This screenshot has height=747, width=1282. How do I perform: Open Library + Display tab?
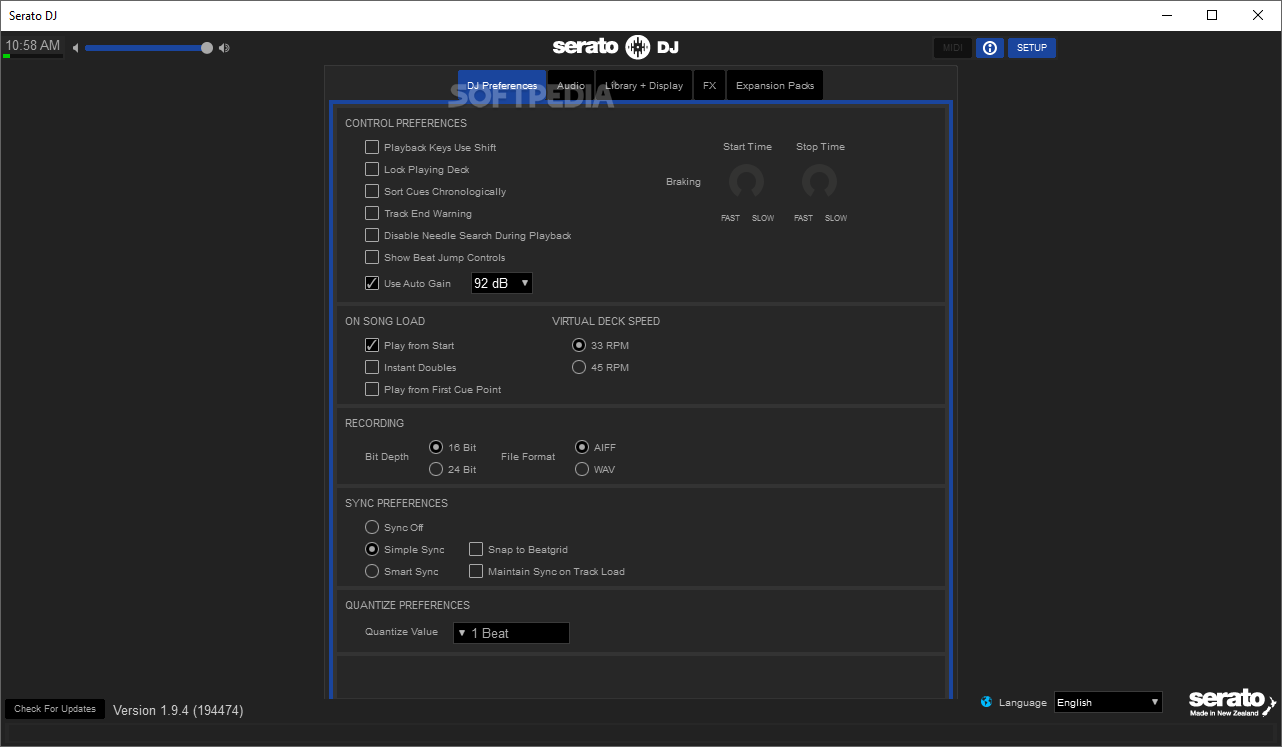click(644, 85)
